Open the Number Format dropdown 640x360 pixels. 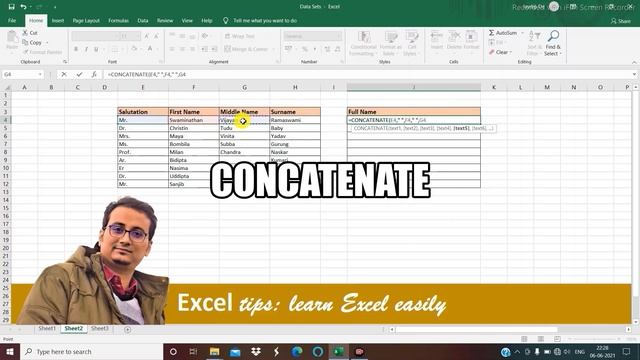[x=339, y=36]
